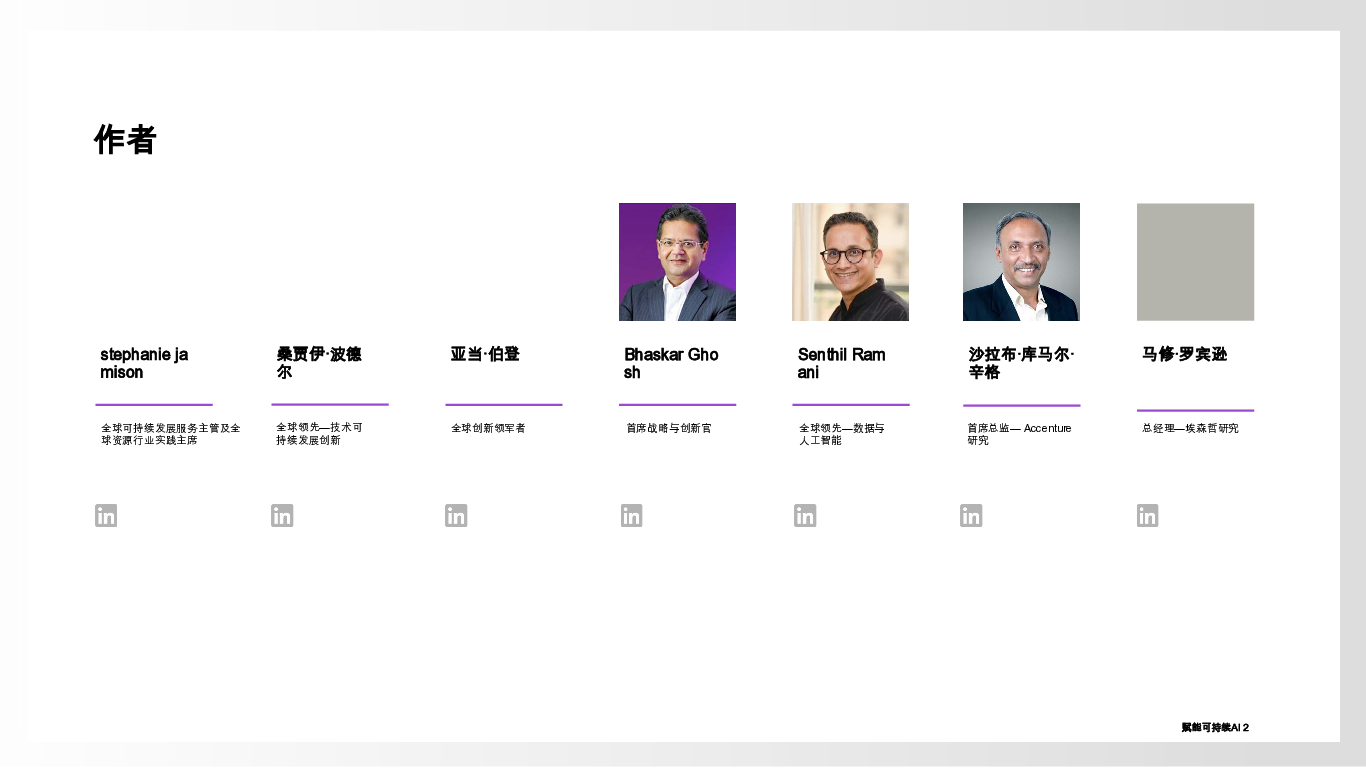The image size is (1366, 768).
Task: Open LinkedIn icon under 桑贾伊·波德尔
Action: pyautogui.click(x=282, y=516)
